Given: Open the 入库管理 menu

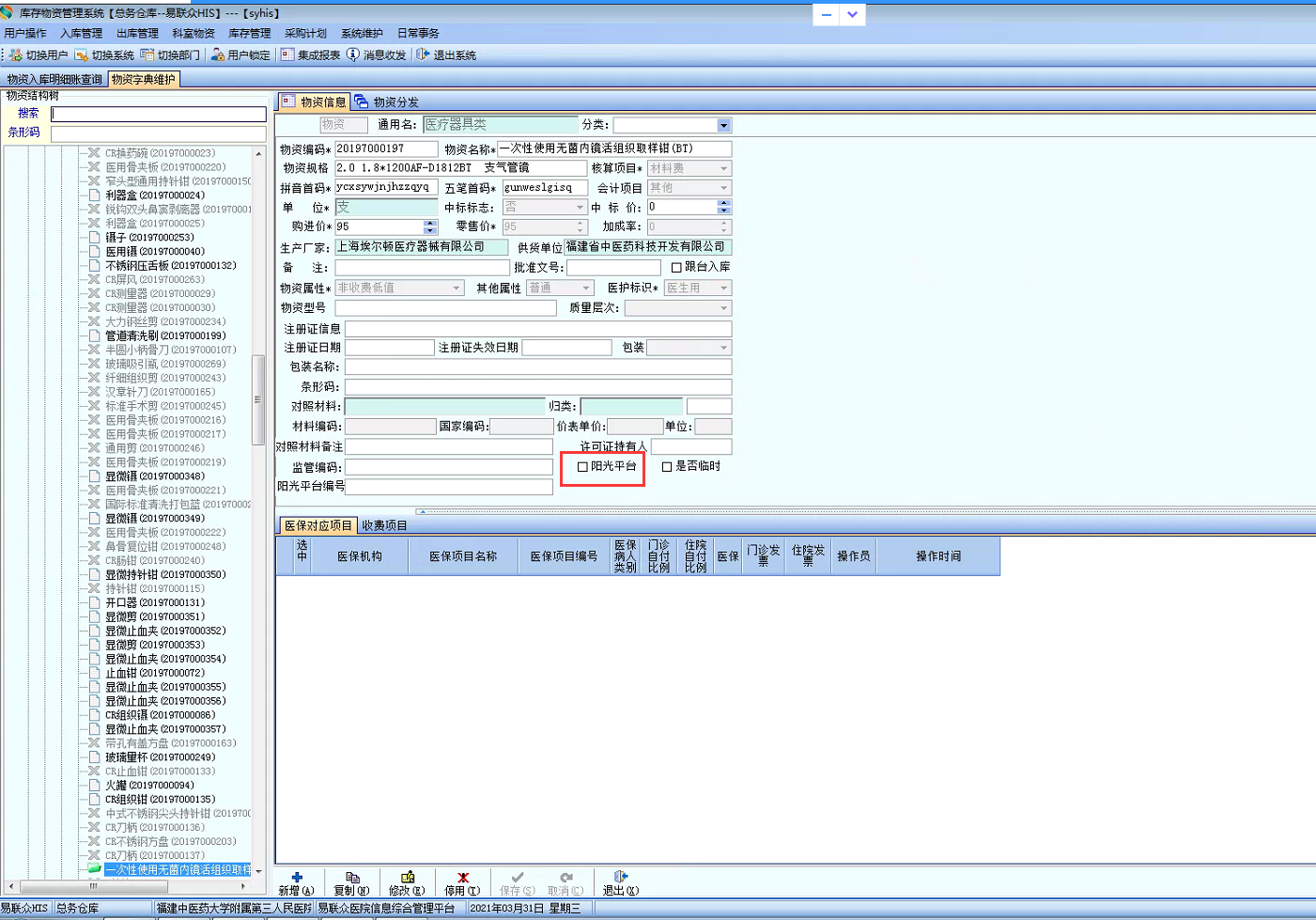Looking at the screenshot, I should click(81, 33).
